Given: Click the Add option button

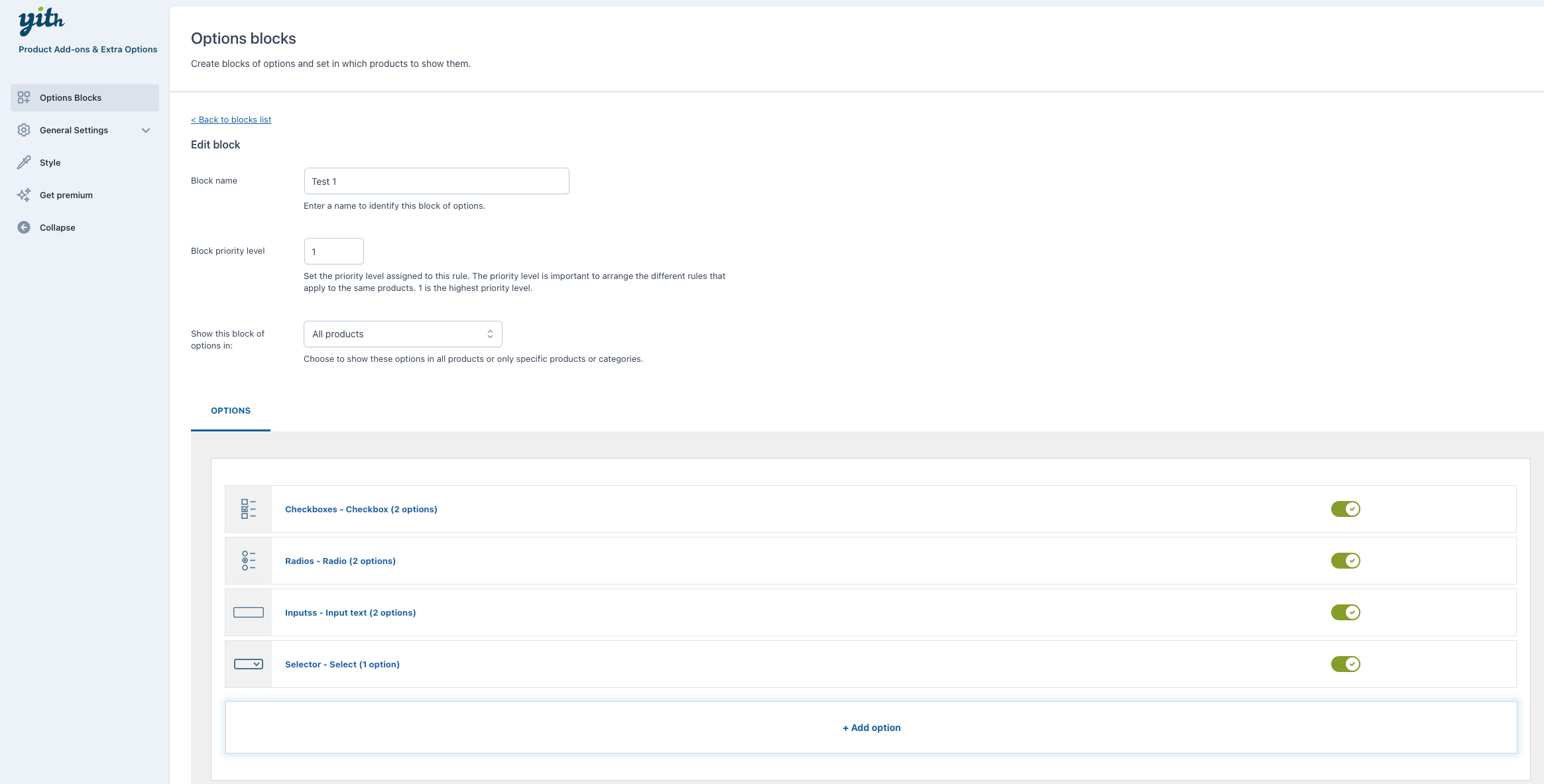Looking at the screenshot, I should click(871, 728).
